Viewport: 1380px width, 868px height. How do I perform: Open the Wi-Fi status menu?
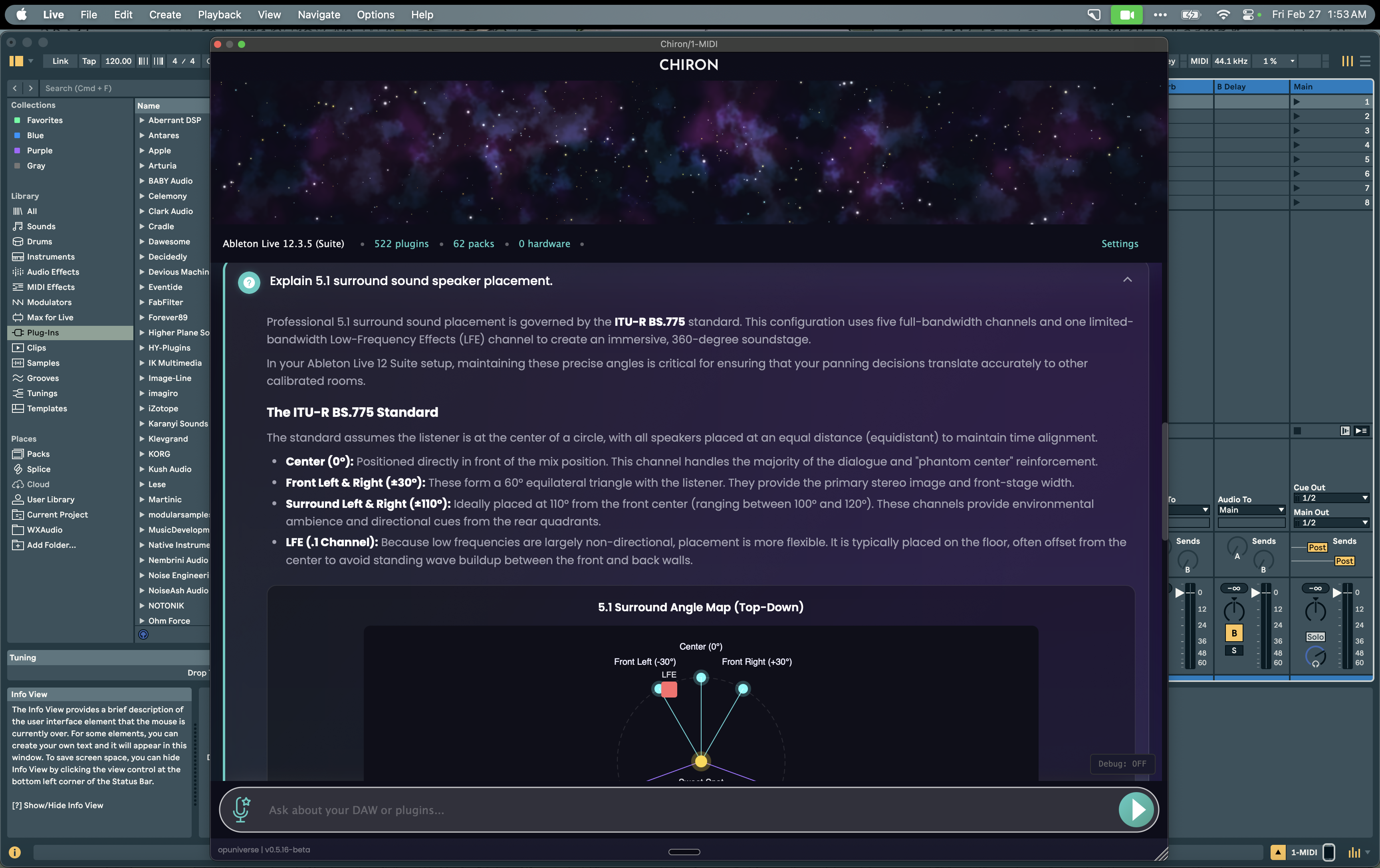[x=1222, y=14]
